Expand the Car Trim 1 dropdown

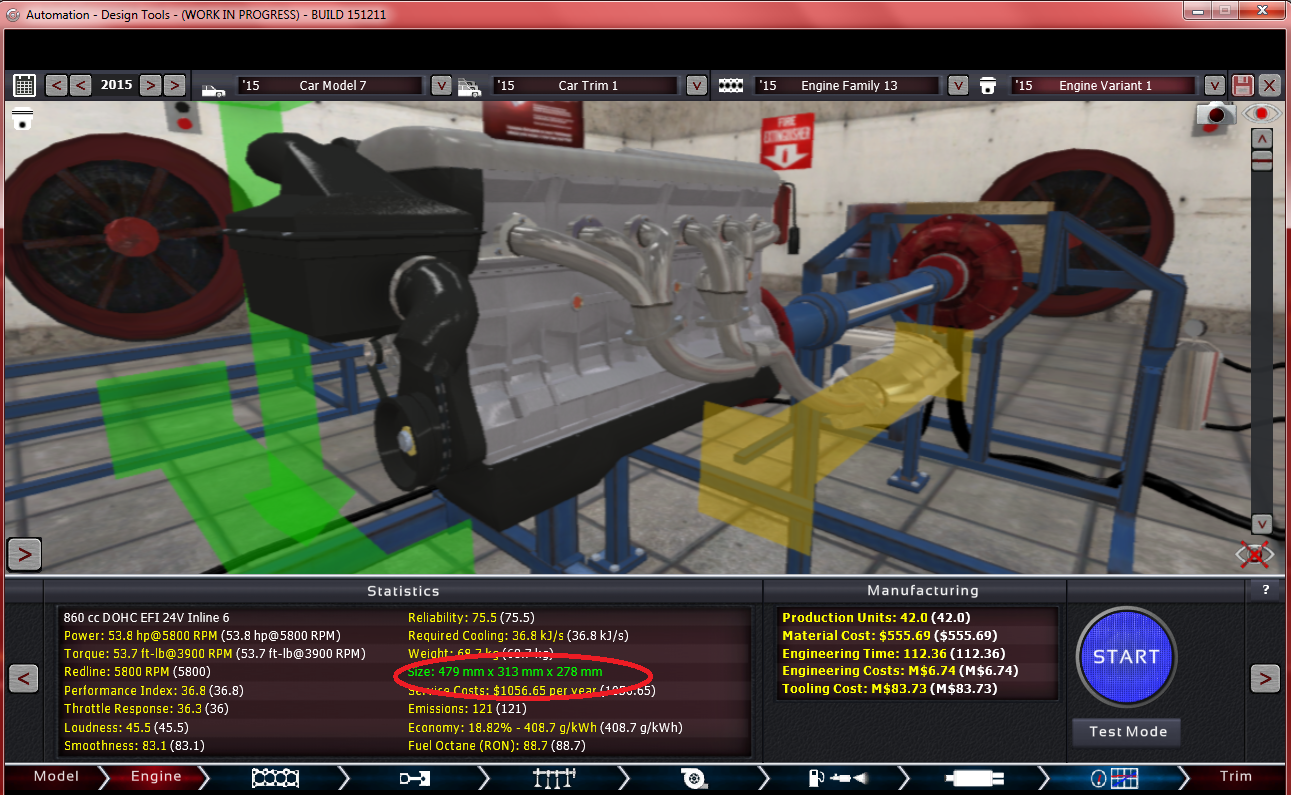coord(696,85)
